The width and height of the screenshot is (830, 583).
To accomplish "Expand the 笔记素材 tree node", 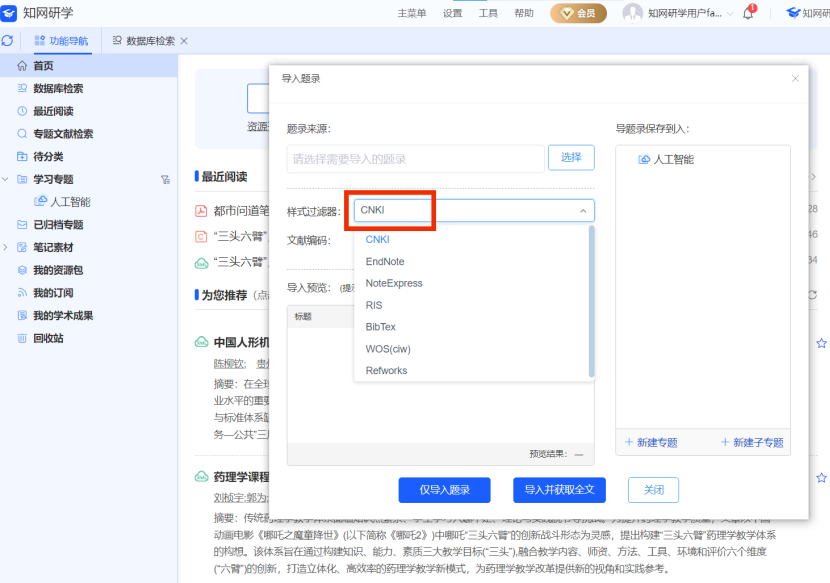I will pos(6,247).
